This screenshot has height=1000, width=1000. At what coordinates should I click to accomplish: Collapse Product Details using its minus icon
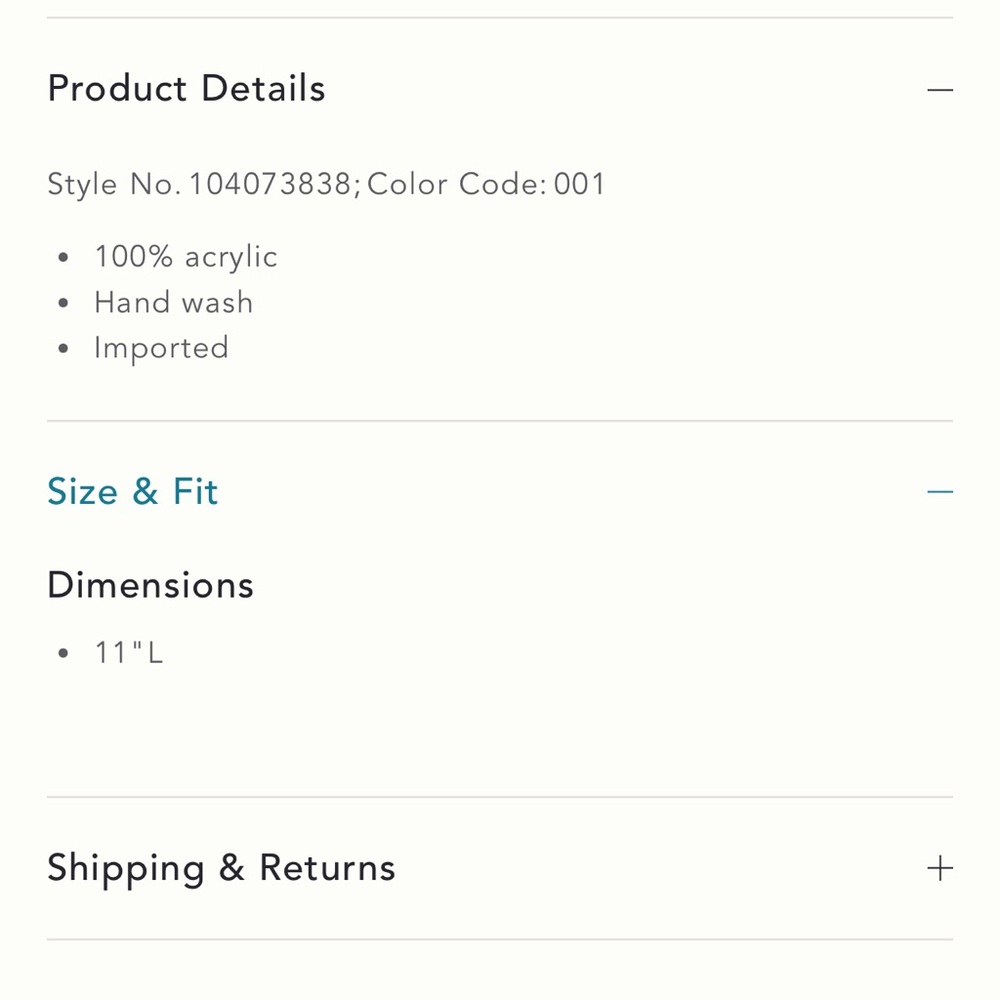point(939,90)
